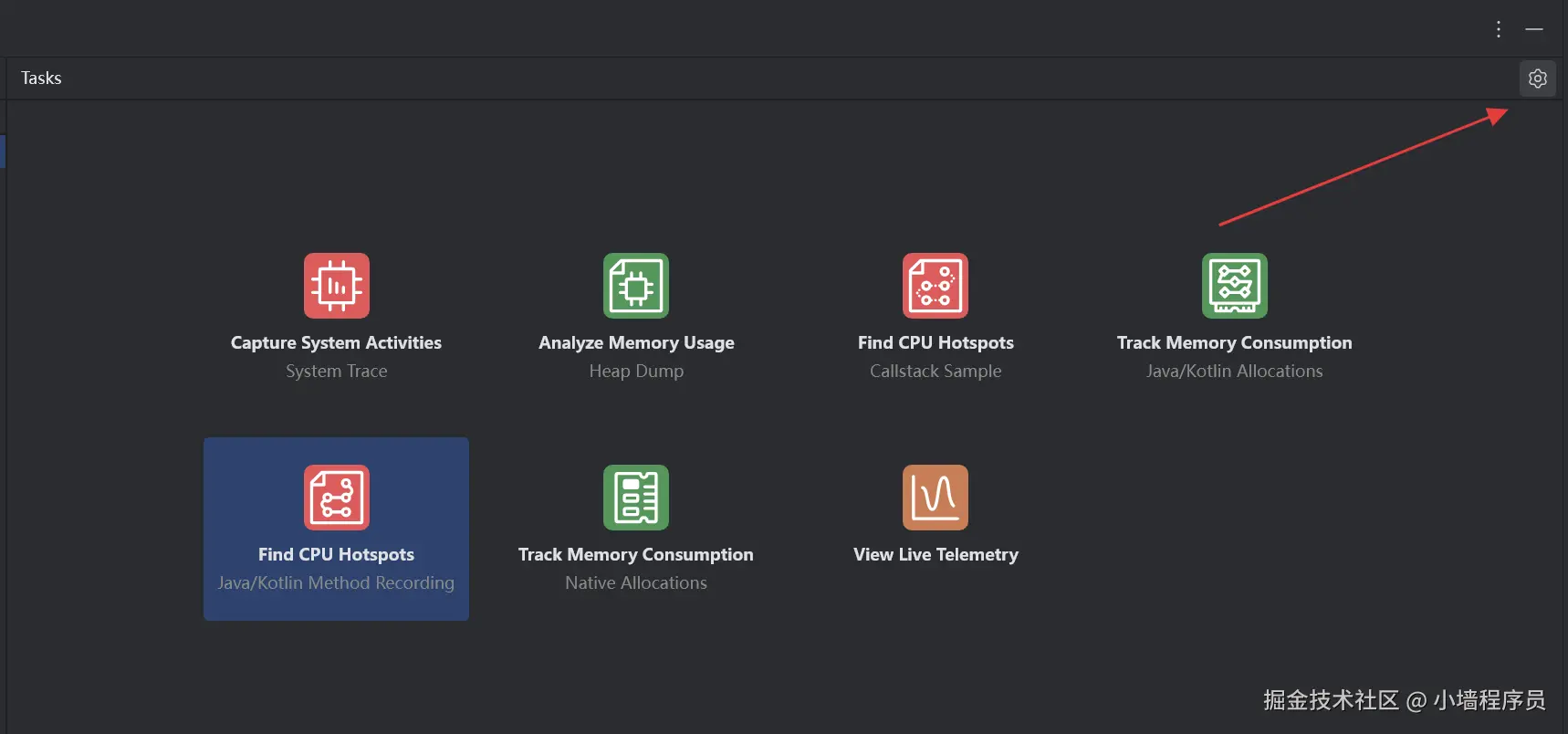This screenshot has height=734, width=1568.
Task: Open the three-dot more options menu
Action: coord(1499,29)
